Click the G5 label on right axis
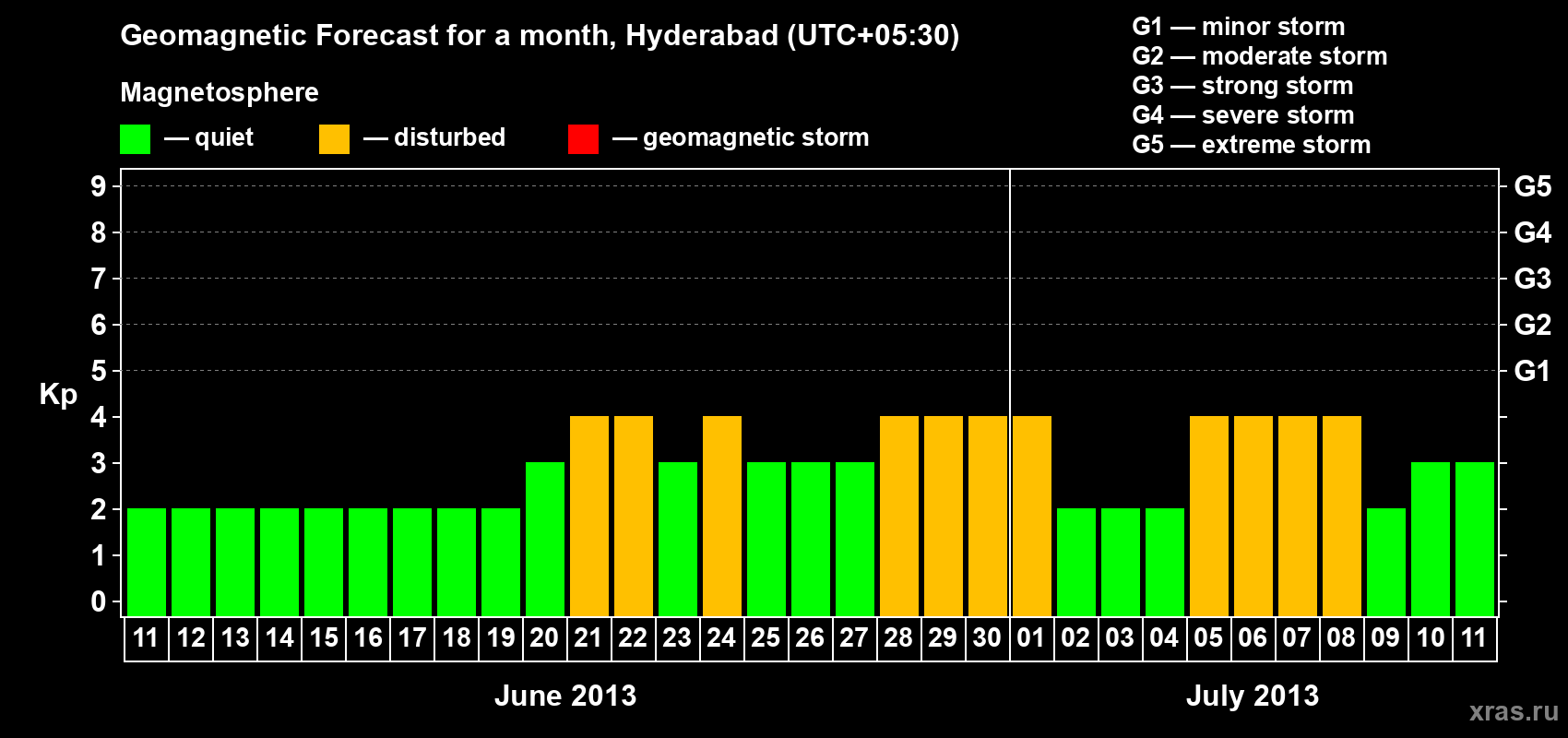 click(x=1533, y=186)
